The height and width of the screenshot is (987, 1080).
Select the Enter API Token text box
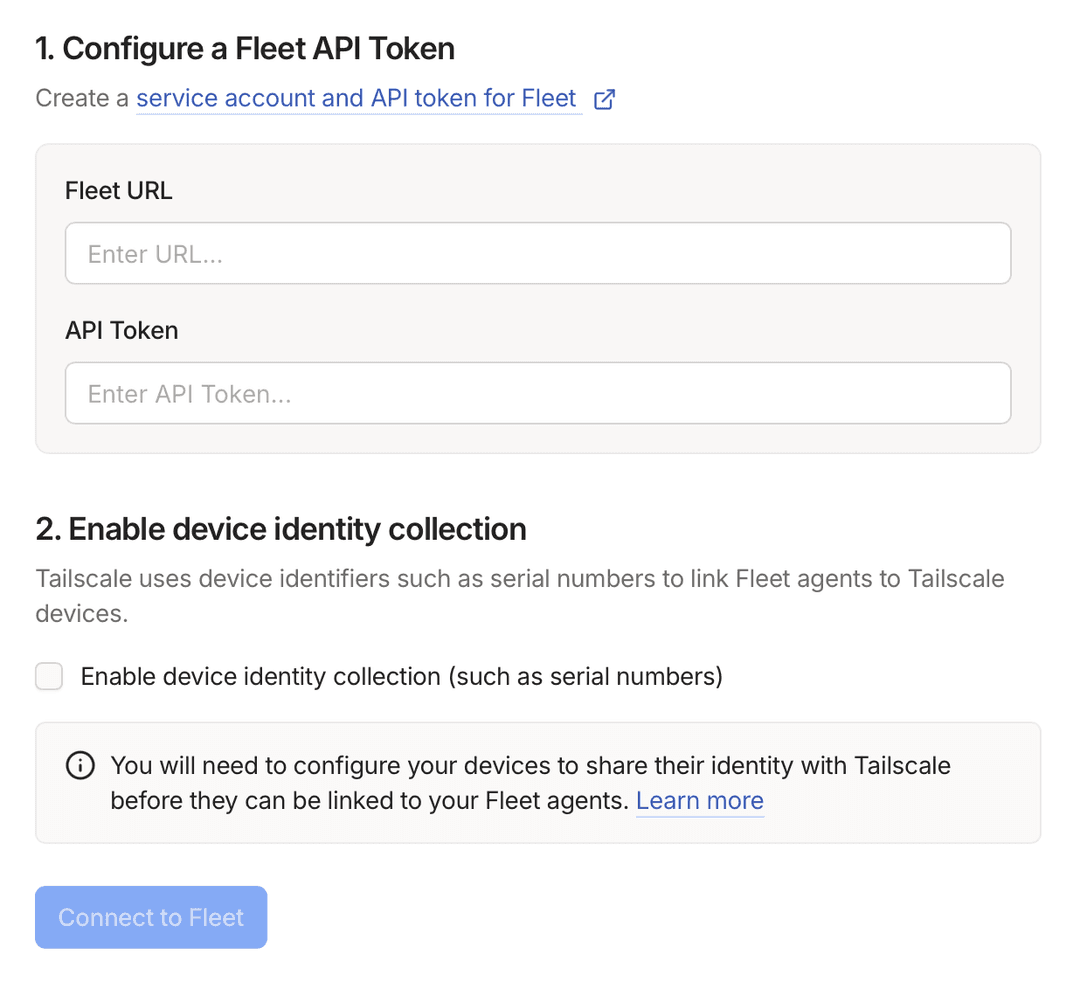pyautogui.click(x=538, y=393)
